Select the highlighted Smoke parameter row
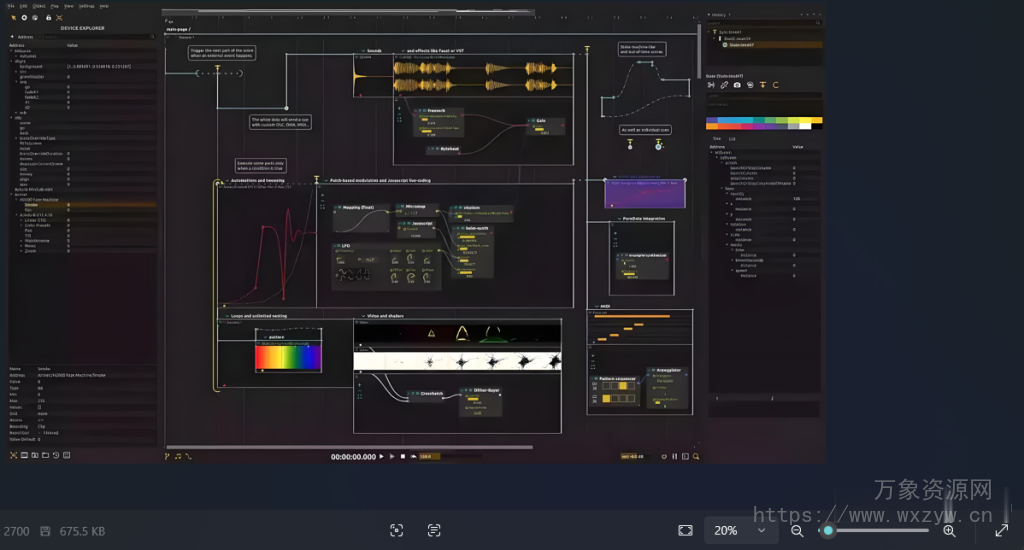 (x=83, y=204)
